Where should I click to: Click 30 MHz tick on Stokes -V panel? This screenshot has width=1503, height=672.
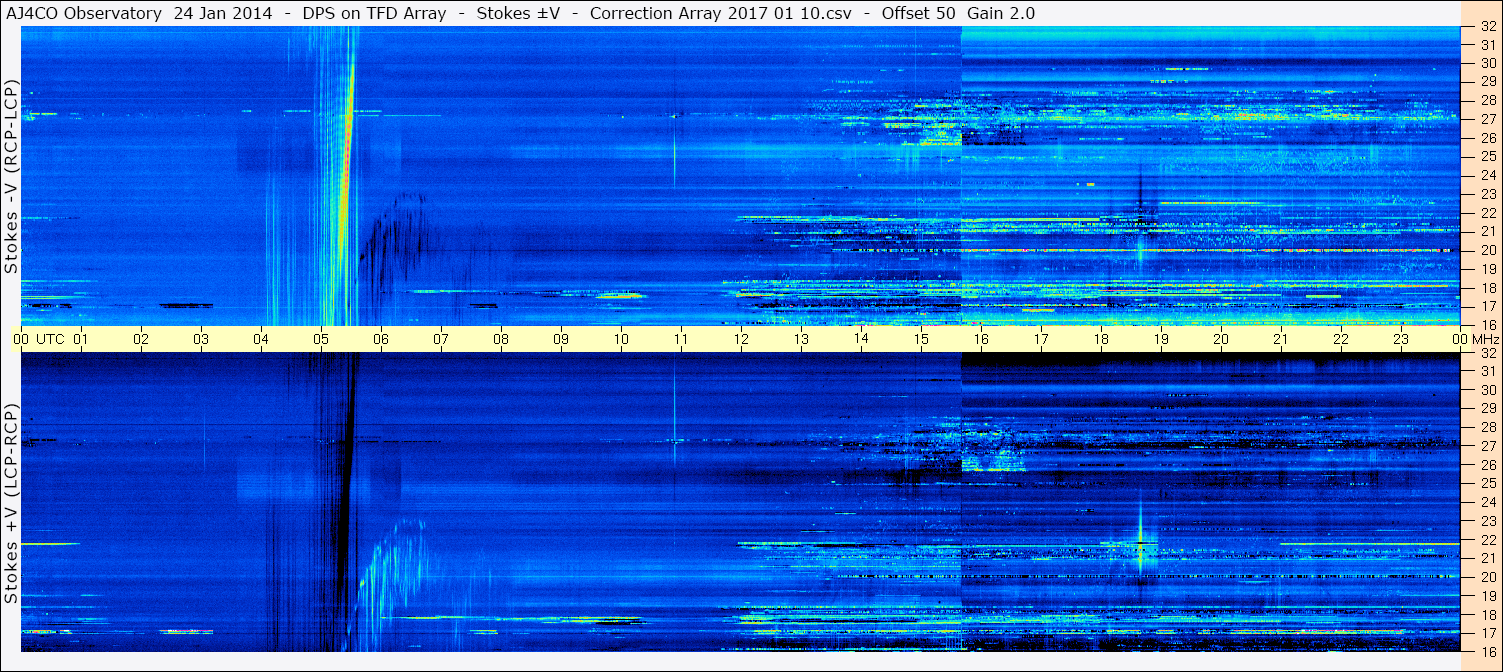(x=1487, y=63)
